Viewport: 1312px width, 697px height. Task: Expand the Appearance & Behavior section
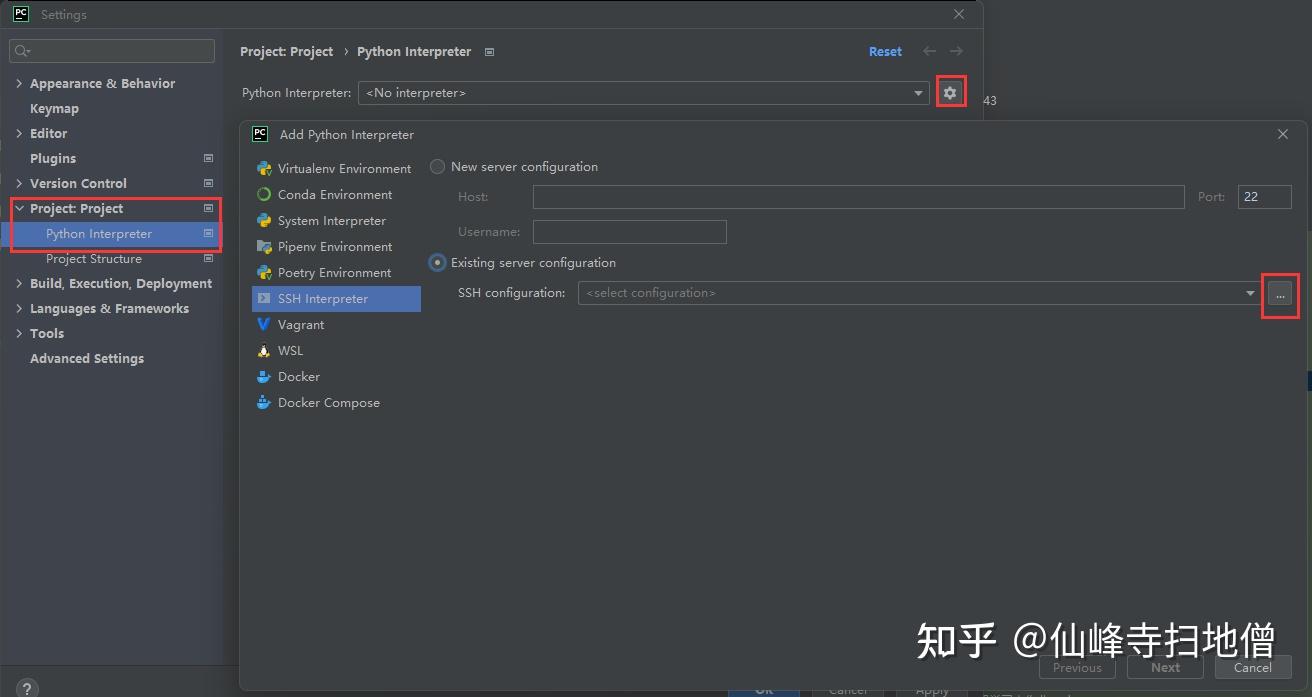pyautogui.click(x=17, y=83)
